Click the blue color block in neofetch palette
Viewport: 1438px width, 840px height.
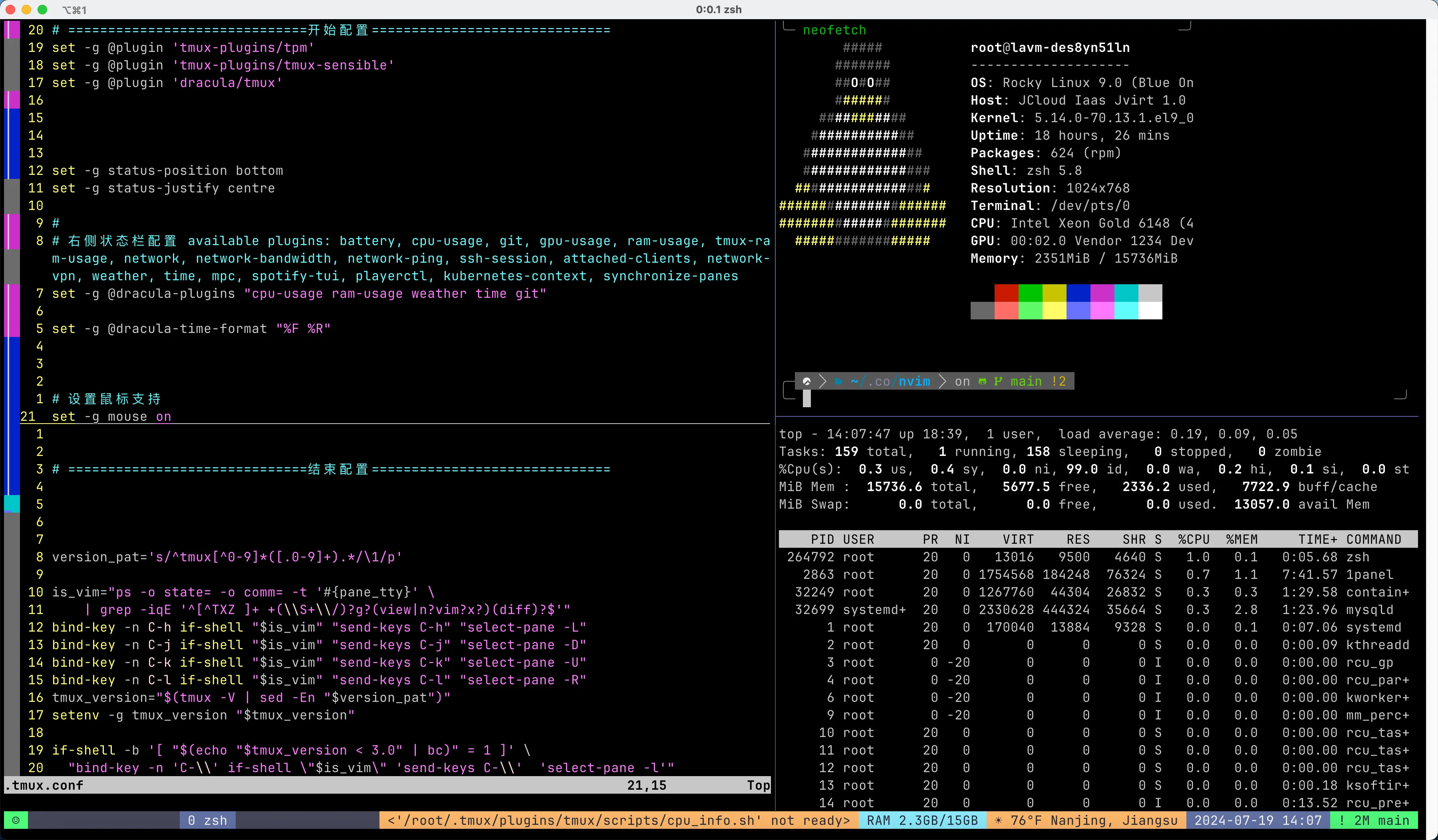coord(1078,293)
